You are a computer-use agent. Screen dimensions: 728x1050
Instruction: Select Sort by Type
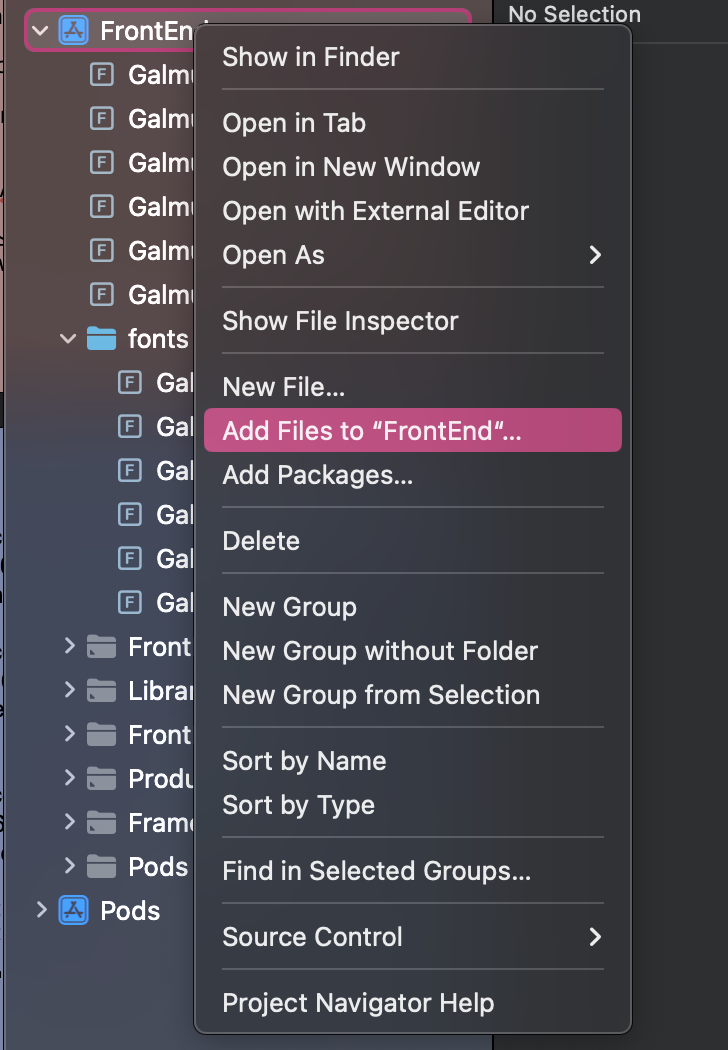(x=298, y=805)
